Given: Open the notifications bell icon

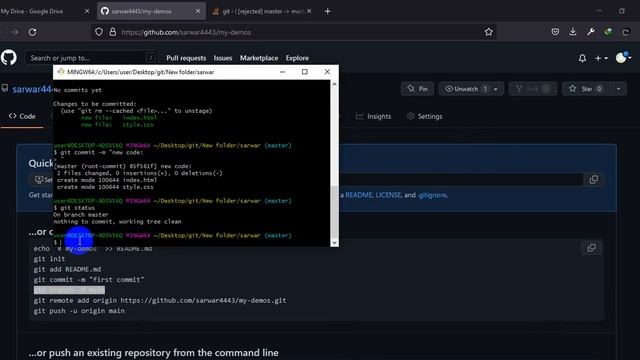Looking at the screenshot, I should pos(582,58).
